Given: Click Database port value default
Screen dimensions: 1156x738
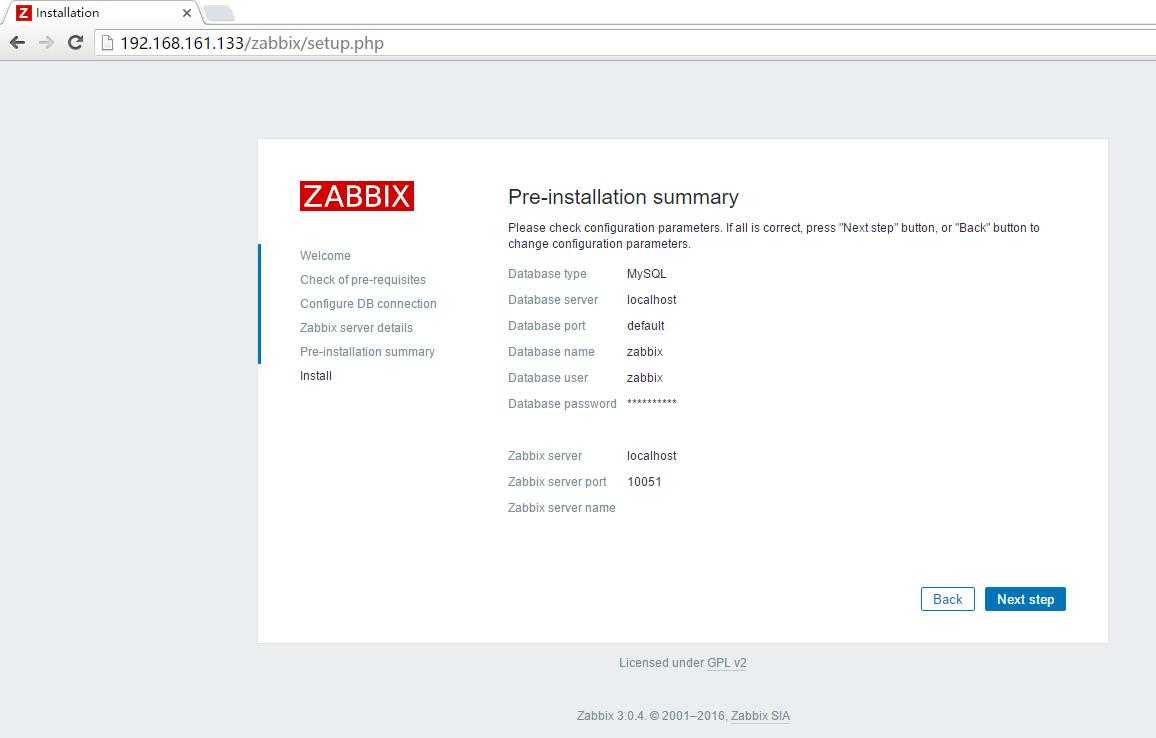Looking at the screenshot, I should [x=646, y=326].
